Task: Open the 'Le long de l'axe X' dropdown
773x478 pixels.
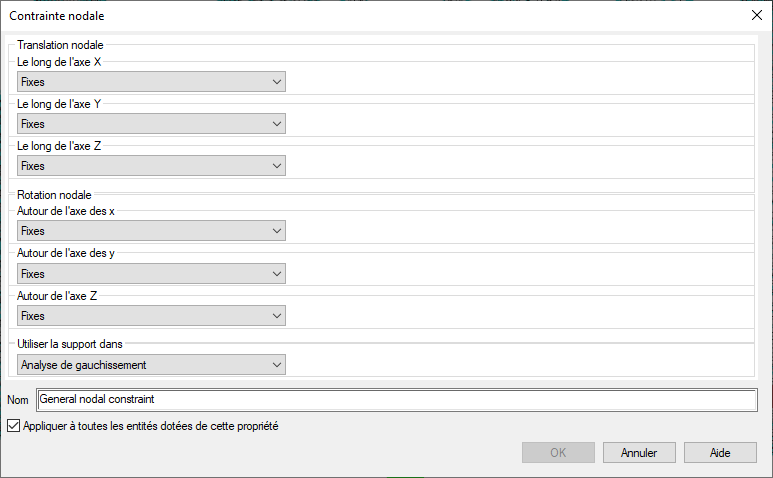Action: [x=151, y=82]
